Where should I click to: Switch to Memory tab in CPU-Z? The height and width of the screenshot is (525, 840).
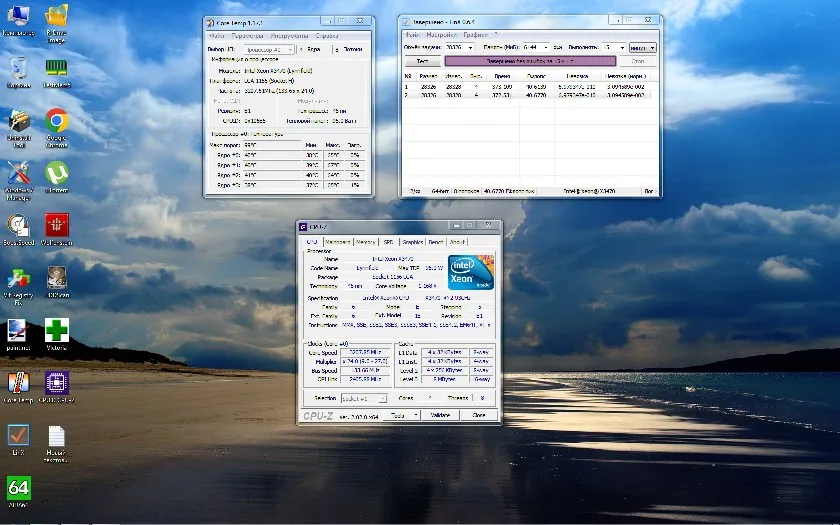366,242
